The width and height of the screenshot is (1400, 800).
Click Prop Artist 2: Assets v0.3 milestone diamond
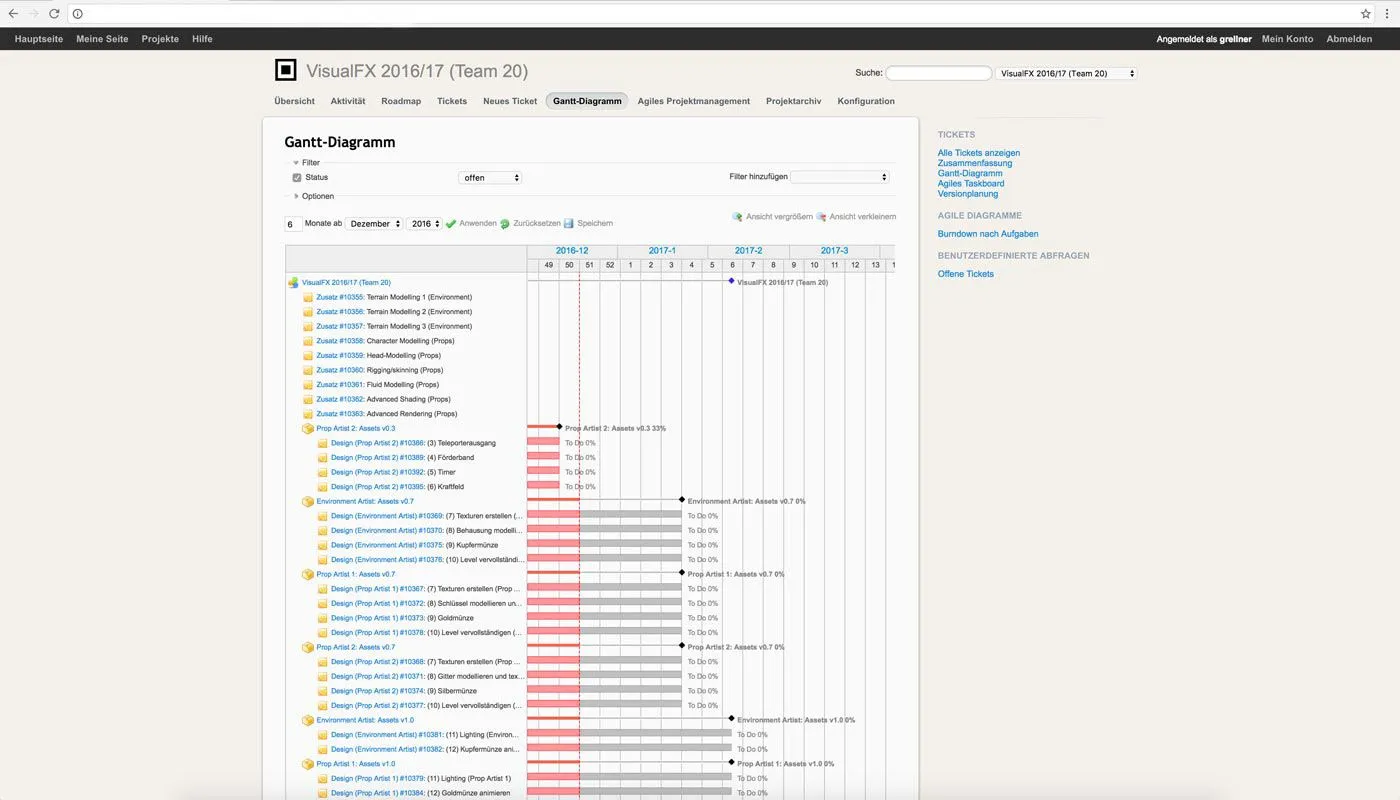pyautogui.click(x=559, y=427)
